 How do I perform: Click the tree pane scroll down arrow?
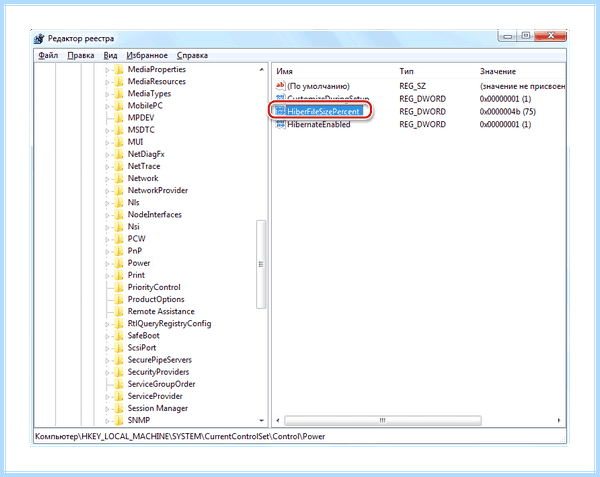pyautogui.click(x=262, y=420)
